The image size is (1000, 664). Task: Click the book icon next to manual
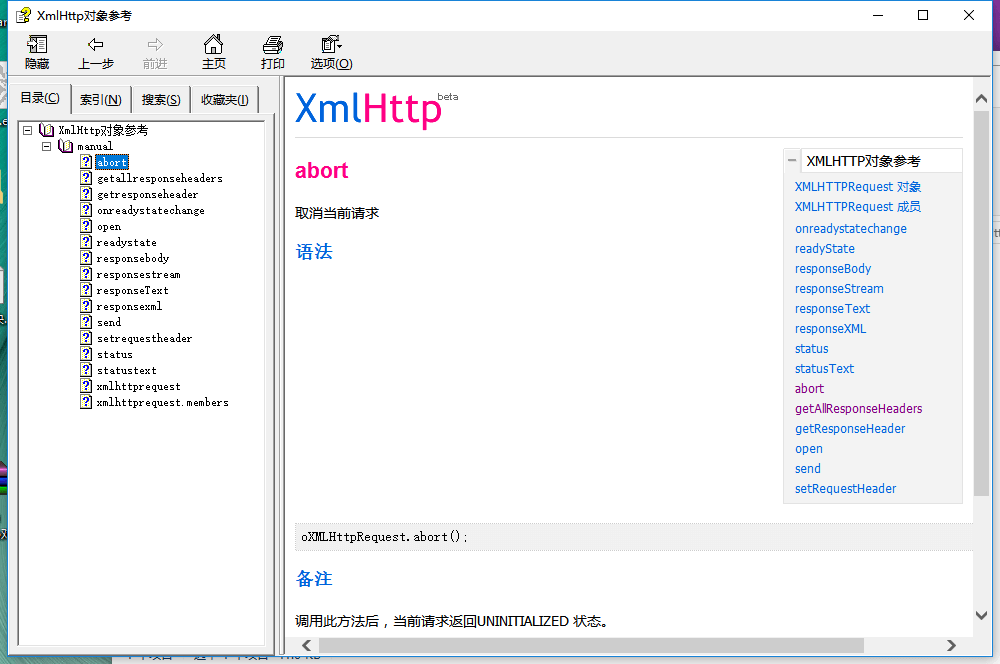66,145
